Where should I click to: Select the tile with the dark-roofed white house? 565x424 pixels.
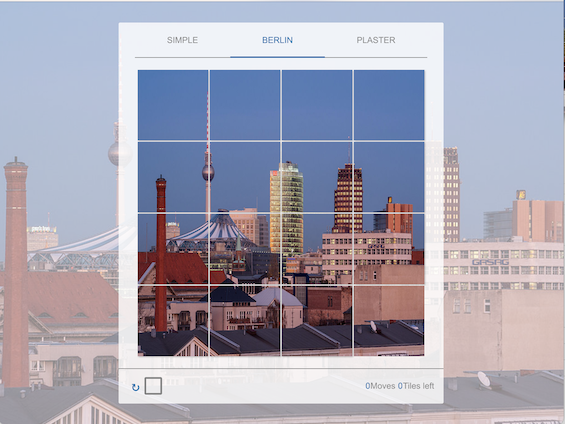(x=245, y=321)
